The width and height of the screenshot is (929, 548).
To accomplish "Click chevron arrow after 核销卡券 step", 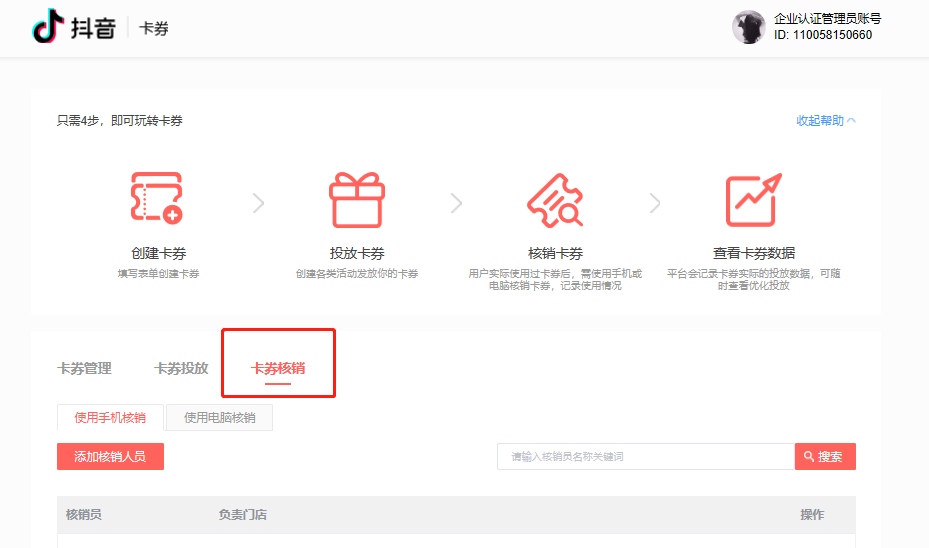I will click(x=655, y=203).
